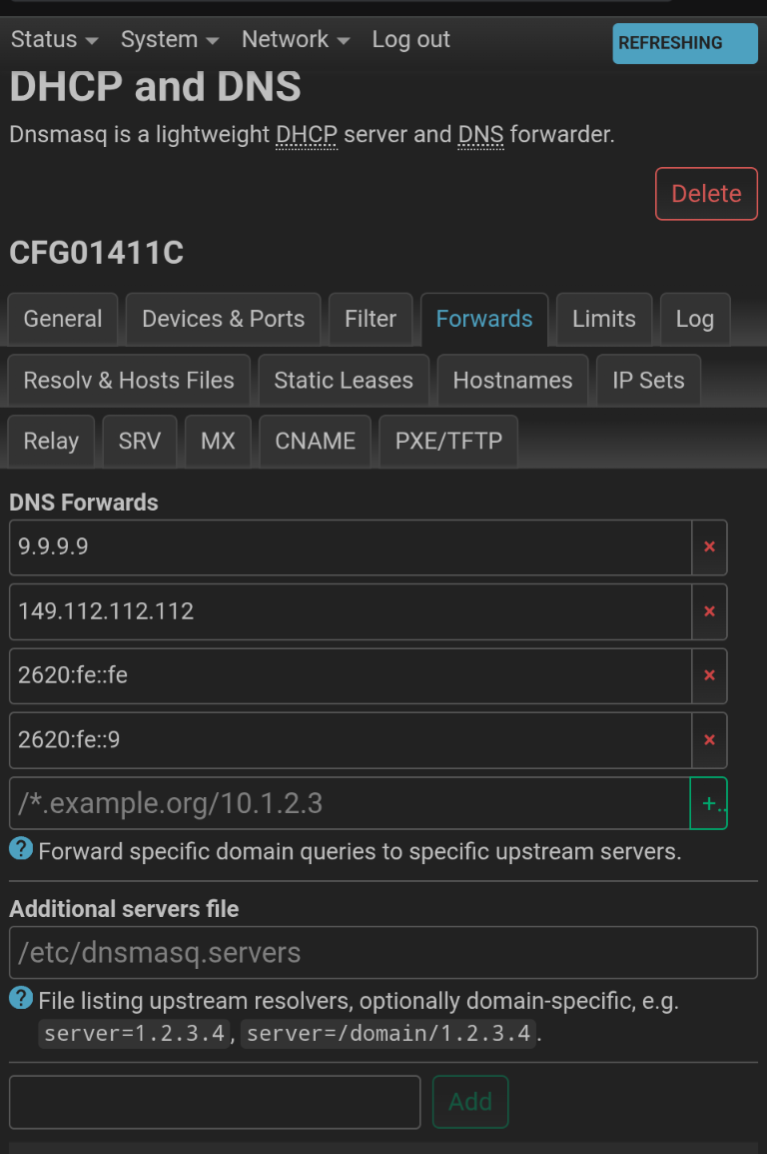Delete the 149.112.112.112 forward entry
The image size is (767, 1154).
click(x=709, y=611)
